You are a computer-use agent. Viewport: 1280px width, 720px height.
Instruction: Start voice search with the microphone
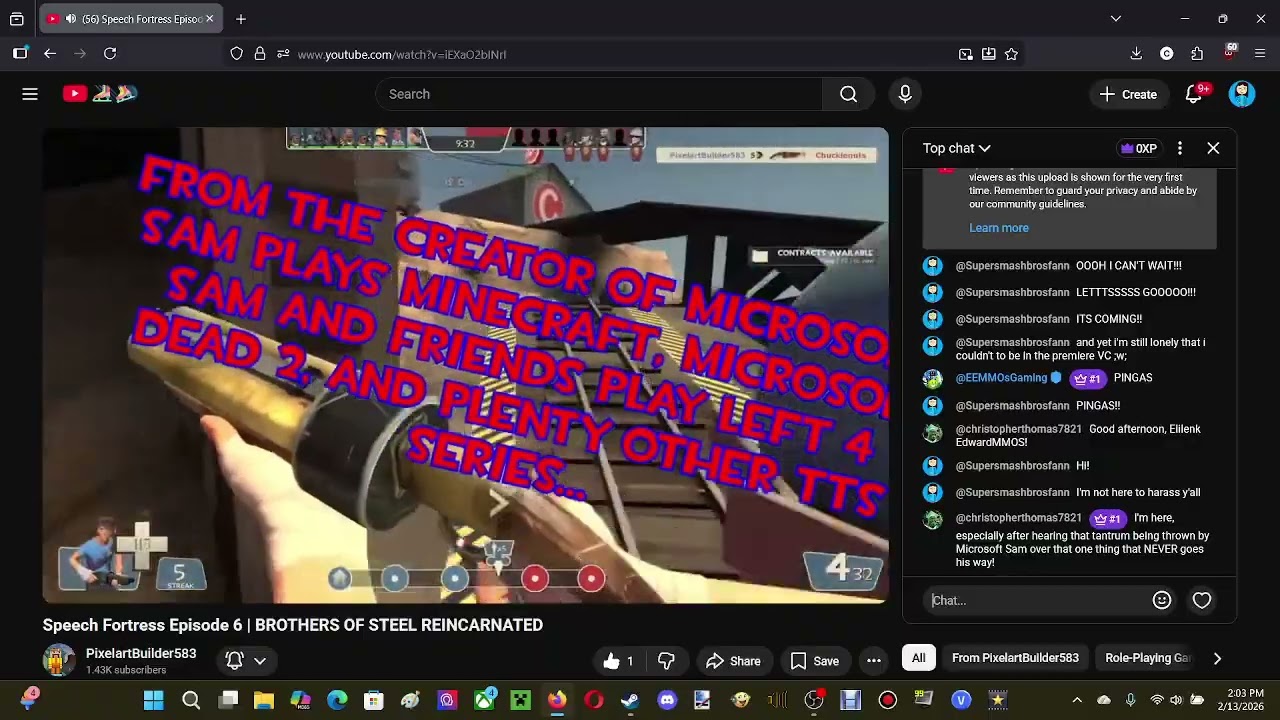click(905, 94)
